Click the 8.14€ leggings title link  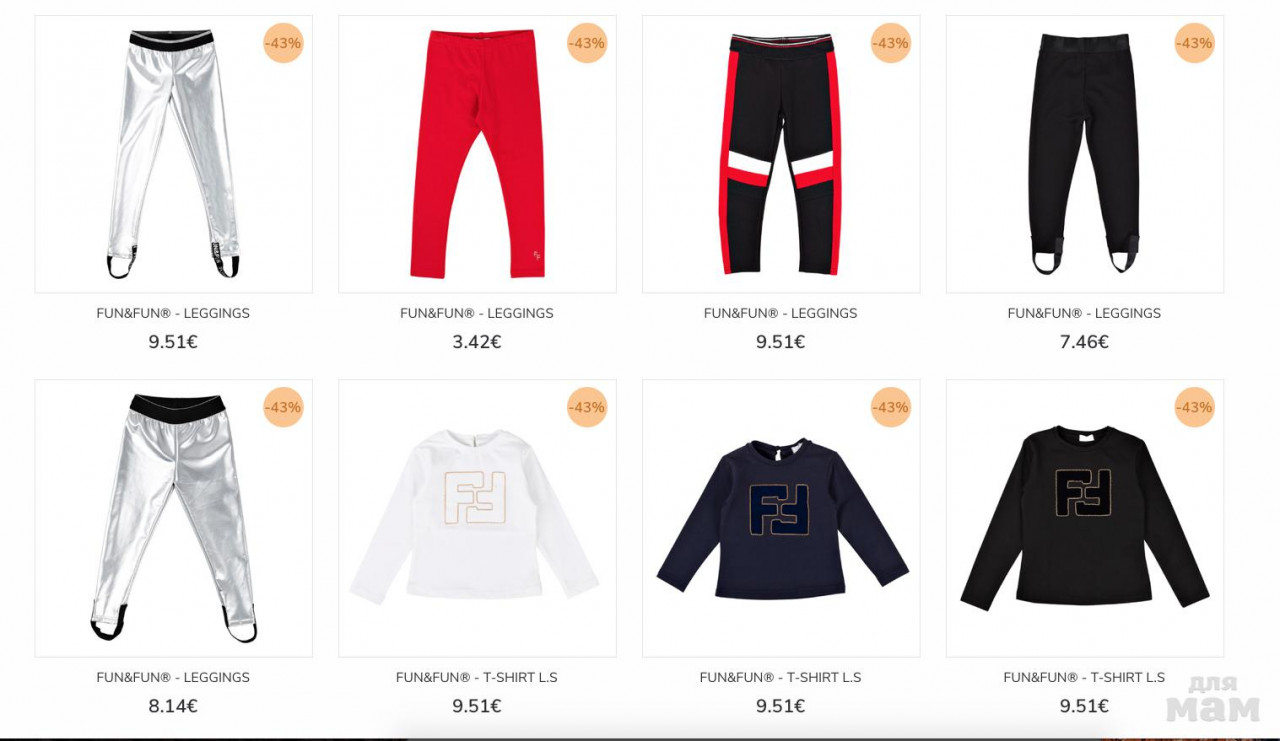[173, 677]
